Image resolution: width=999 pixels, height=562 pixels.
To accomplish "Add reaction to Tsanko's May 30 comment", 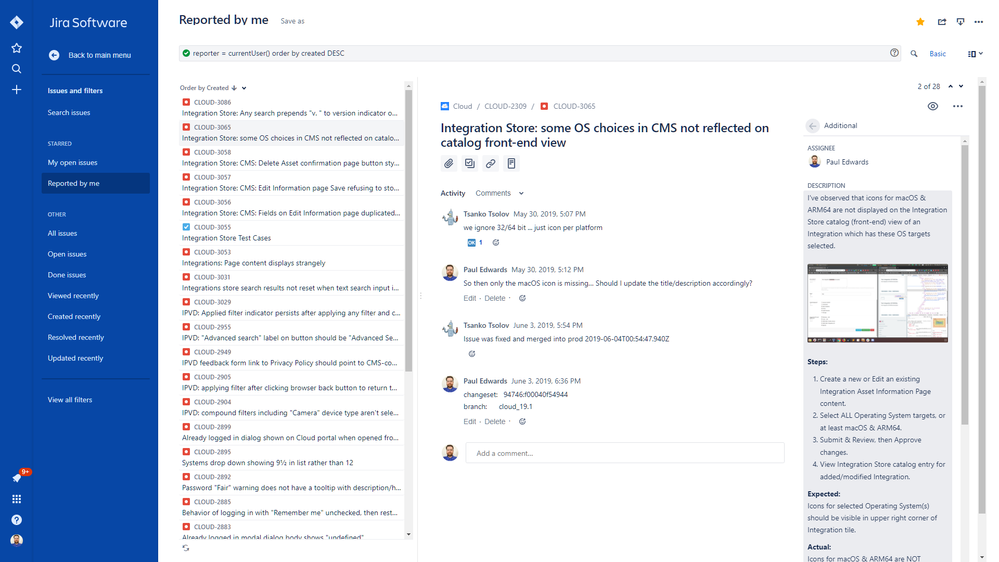I will pos(496,242).
